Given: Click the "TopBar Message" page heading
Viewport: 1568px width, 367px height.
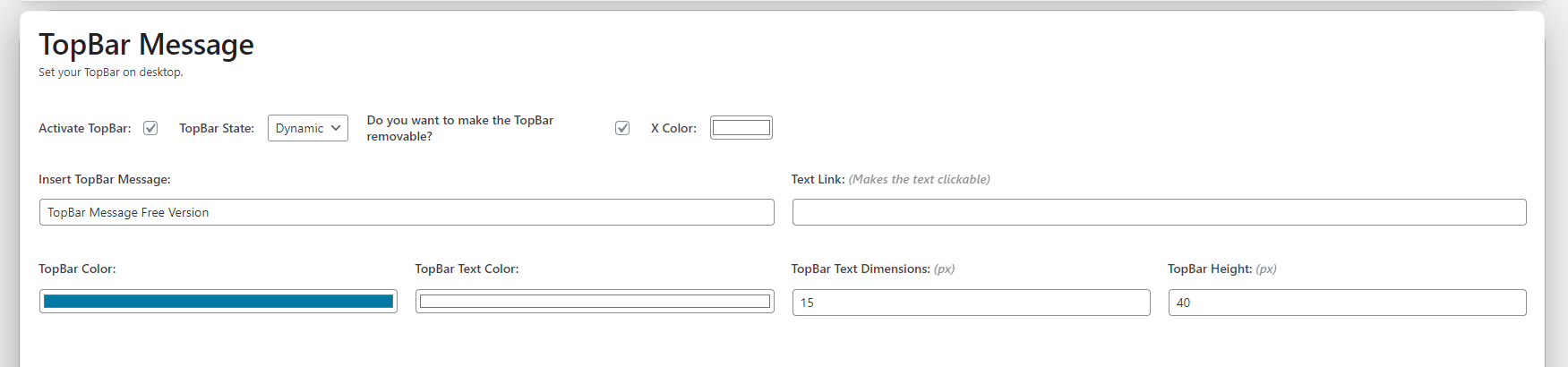Looking at the screenshot, I should [146, 45].
